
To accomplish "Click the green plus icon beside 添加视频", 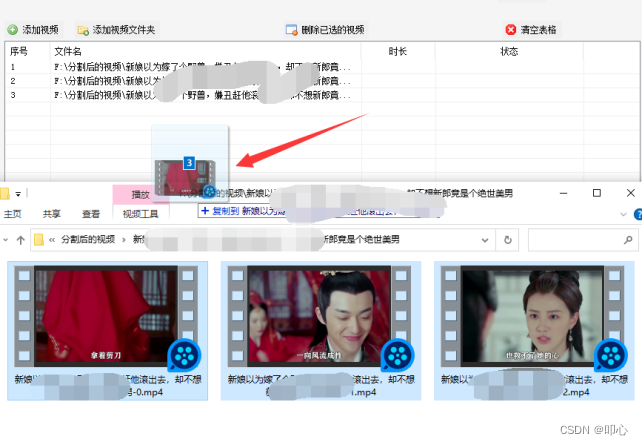I will click(x=13, y=30).
